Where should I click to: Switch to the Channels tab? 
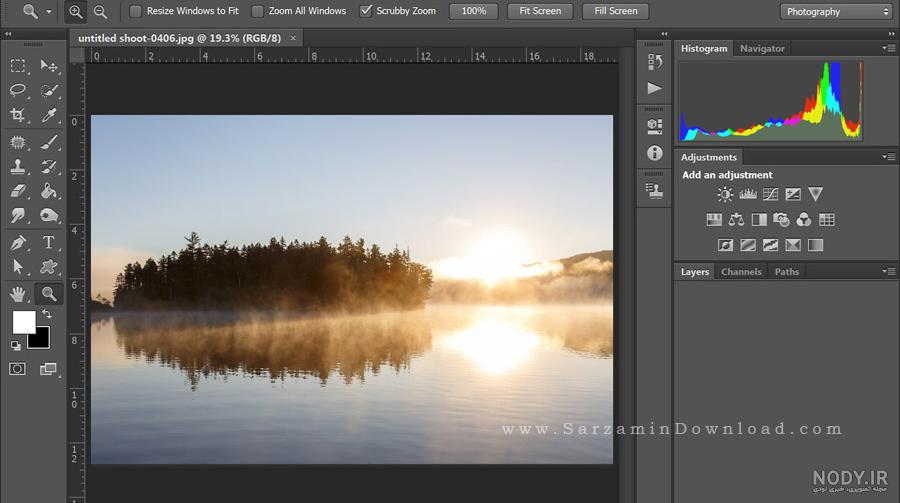coord(741,272)
